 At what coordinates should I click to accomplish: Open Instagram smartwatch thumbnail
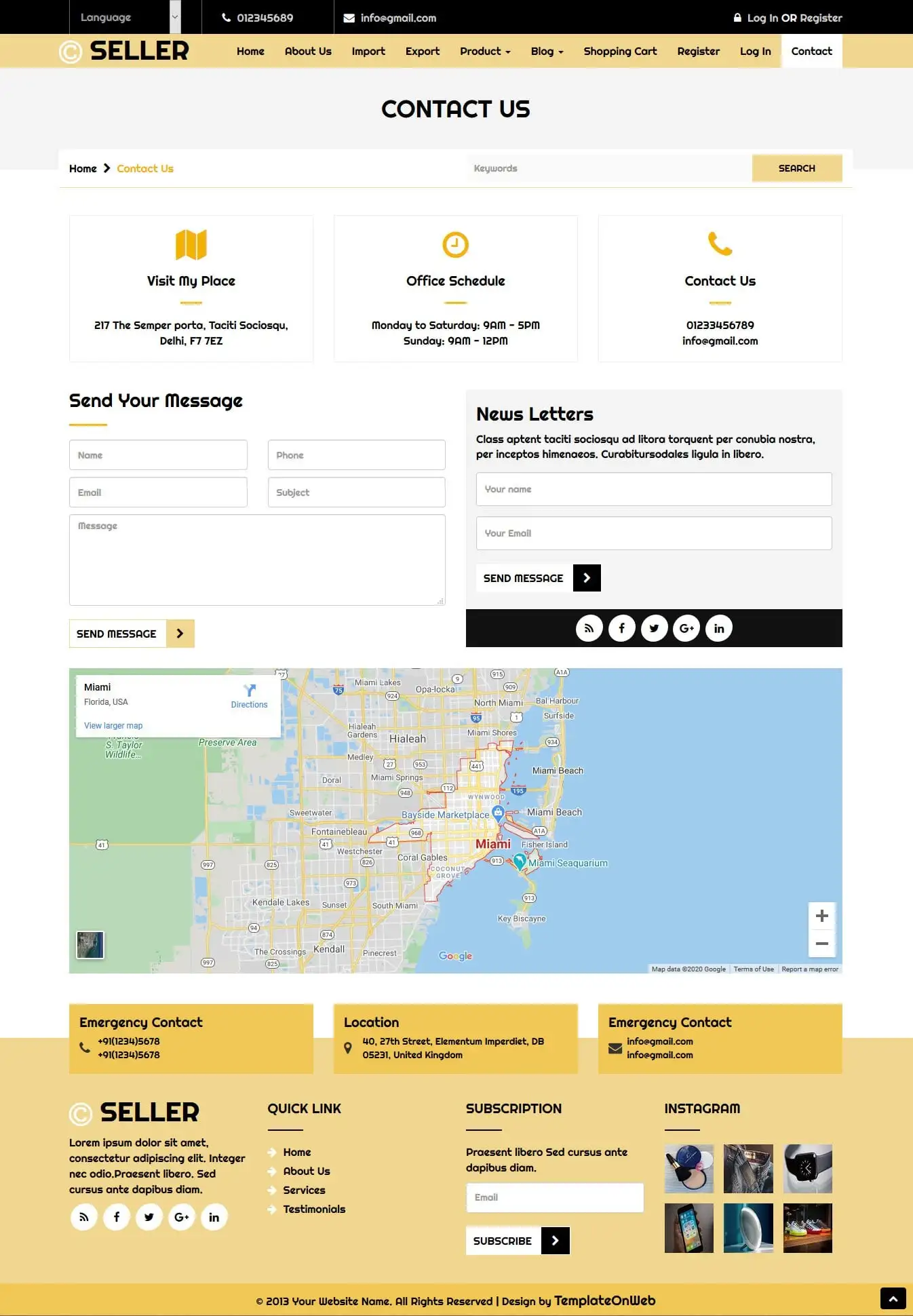pyautogui.click(x=807, y=1169)
